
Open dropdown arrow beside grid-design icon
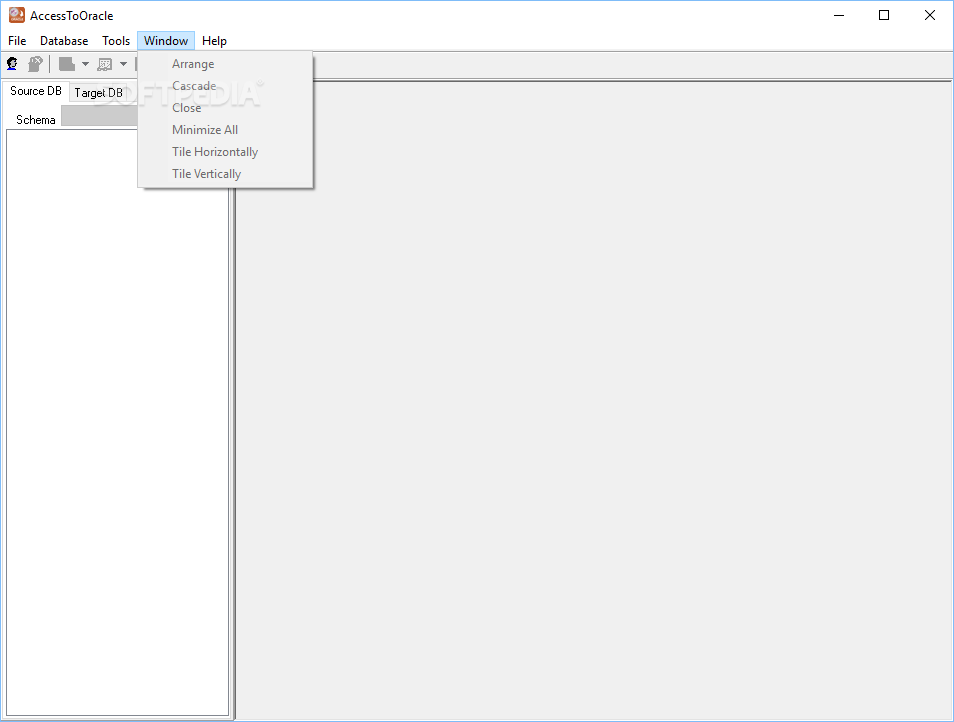tap(123, 64)
